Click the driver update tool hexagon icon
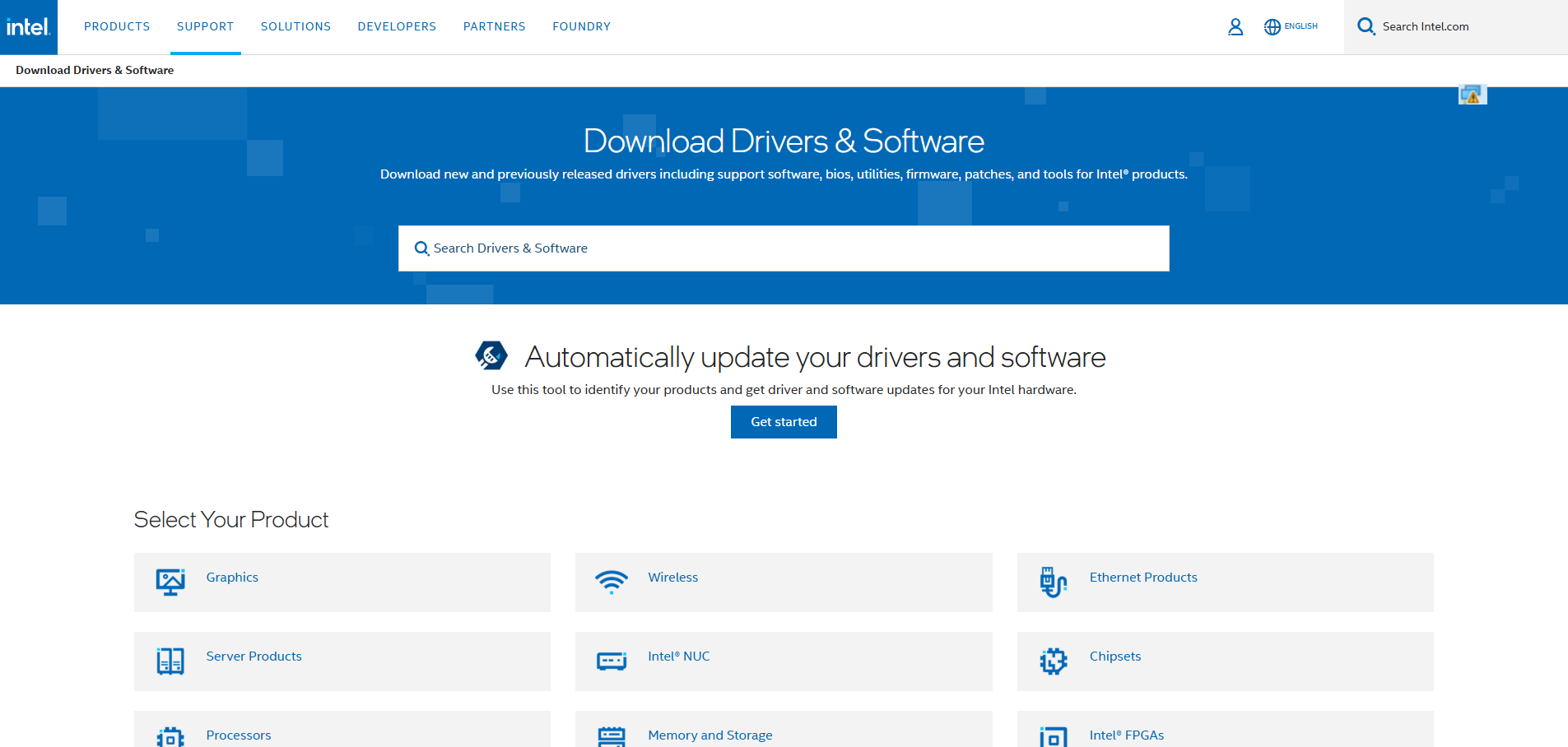The height and width of the screenshot is (747, 1568). click(x=491, y=355)
